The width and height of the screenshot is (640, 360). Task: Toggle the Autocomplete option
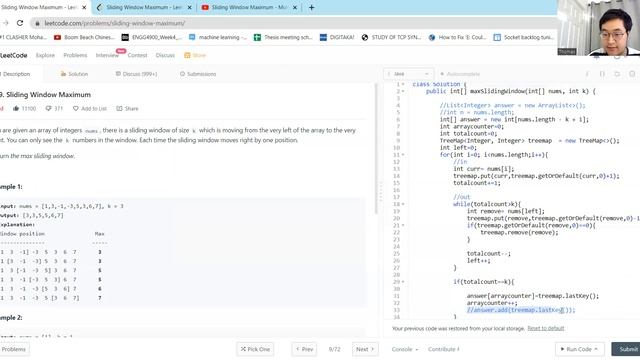(460, 74)
